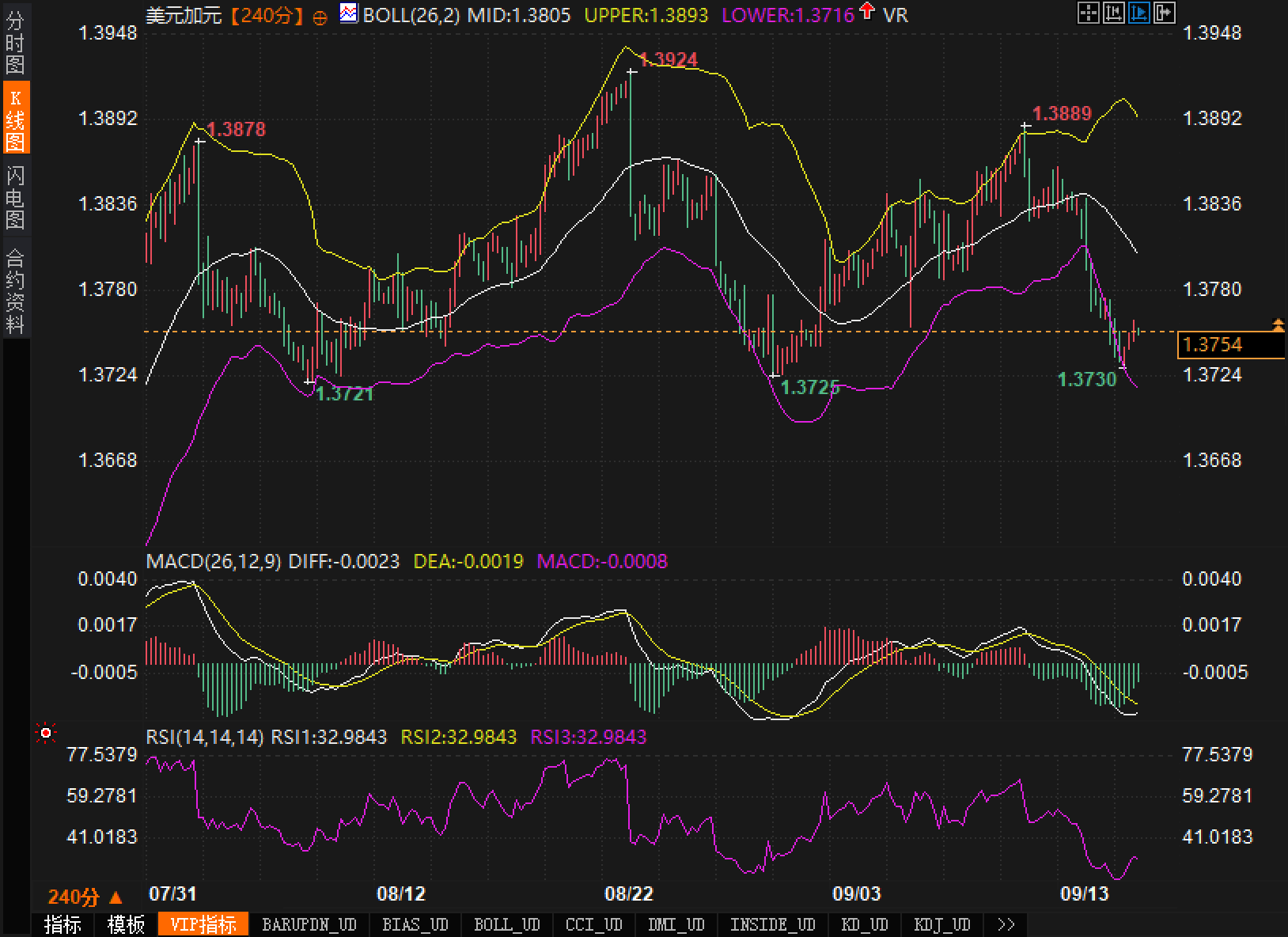Viewport: 1288px width, 937px height.
Task: Open 合约资料 contract info sidebar tab
Action: coord(15,290)
